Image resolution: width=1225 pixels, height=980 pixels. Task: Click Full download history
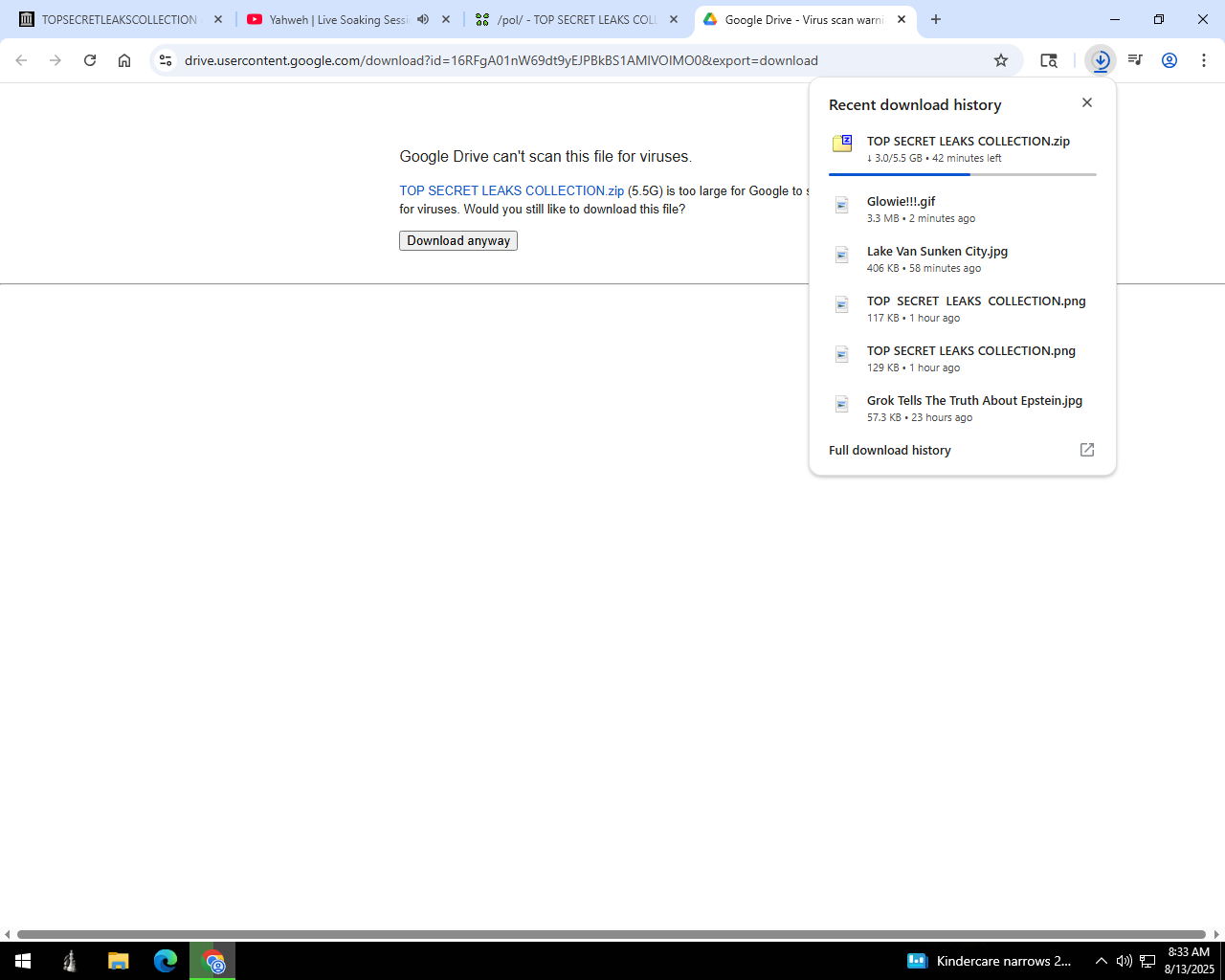[890, 450]
